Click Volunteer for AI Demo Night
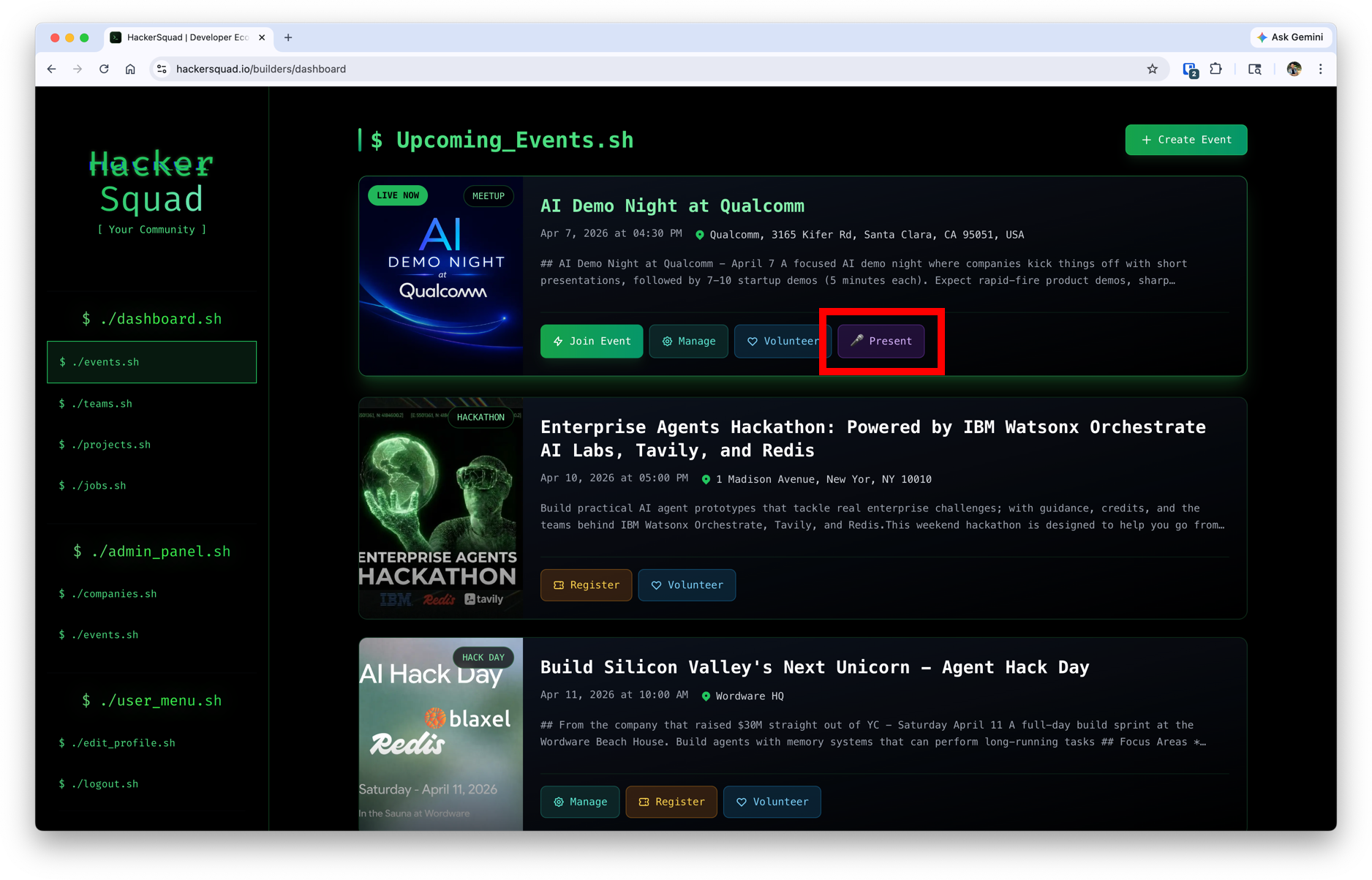 pos(782,341)
